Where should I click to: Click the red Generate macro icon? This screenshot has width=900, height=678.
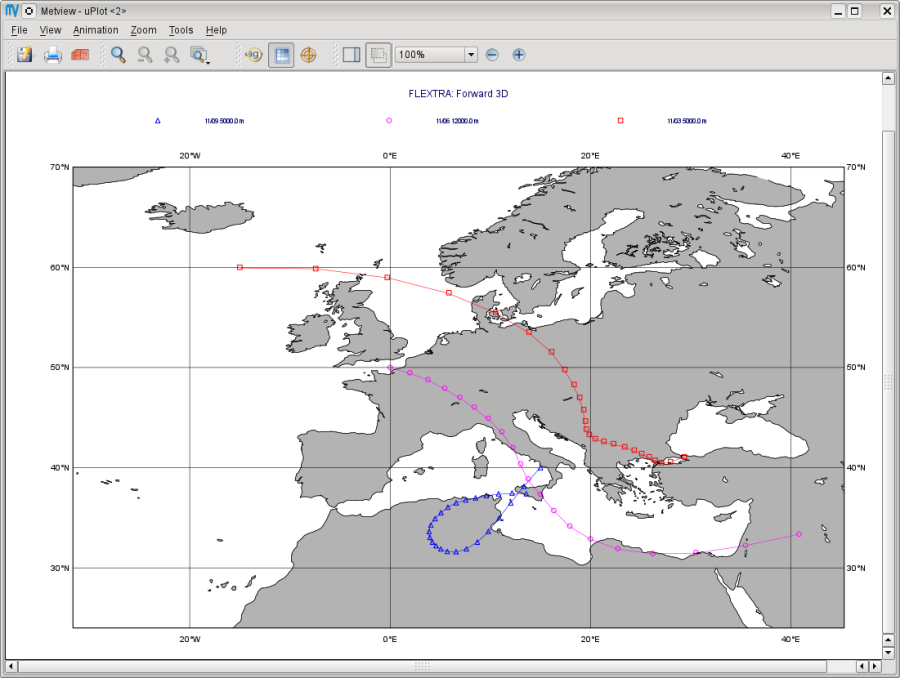click(x=80, y=55)
